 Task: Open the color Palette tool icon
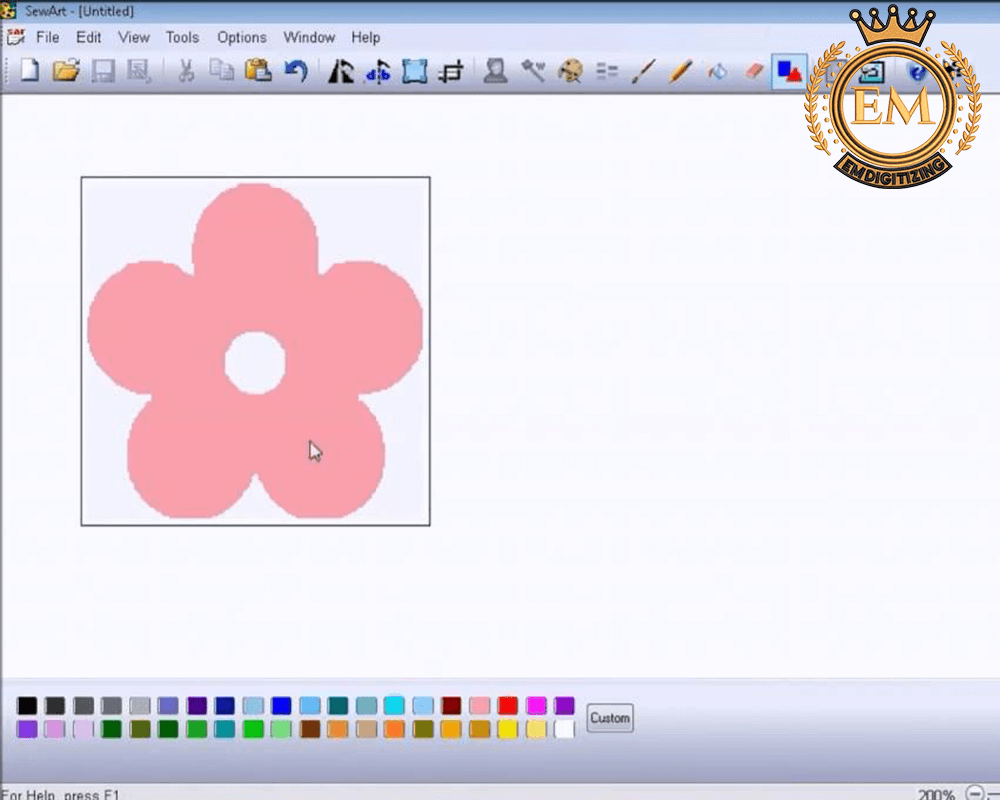(570, 72)
